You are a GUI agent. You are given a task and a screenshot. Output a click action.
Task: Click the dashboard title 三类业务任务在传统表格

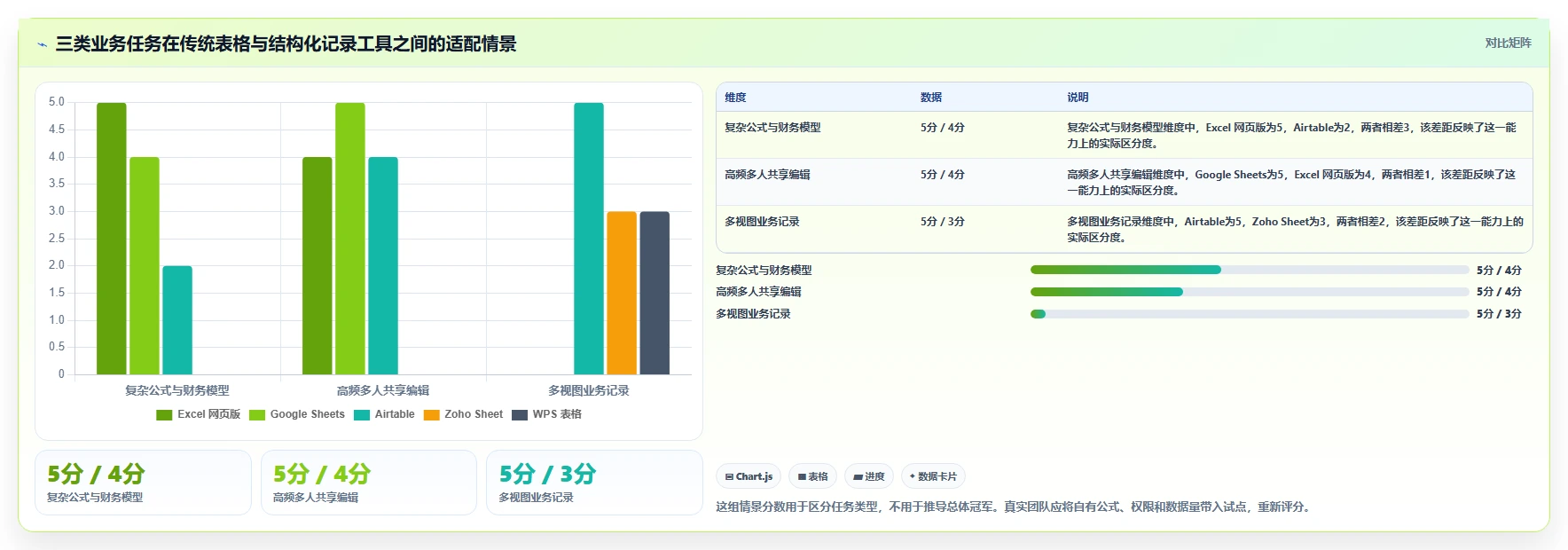[x=286, y=44]
